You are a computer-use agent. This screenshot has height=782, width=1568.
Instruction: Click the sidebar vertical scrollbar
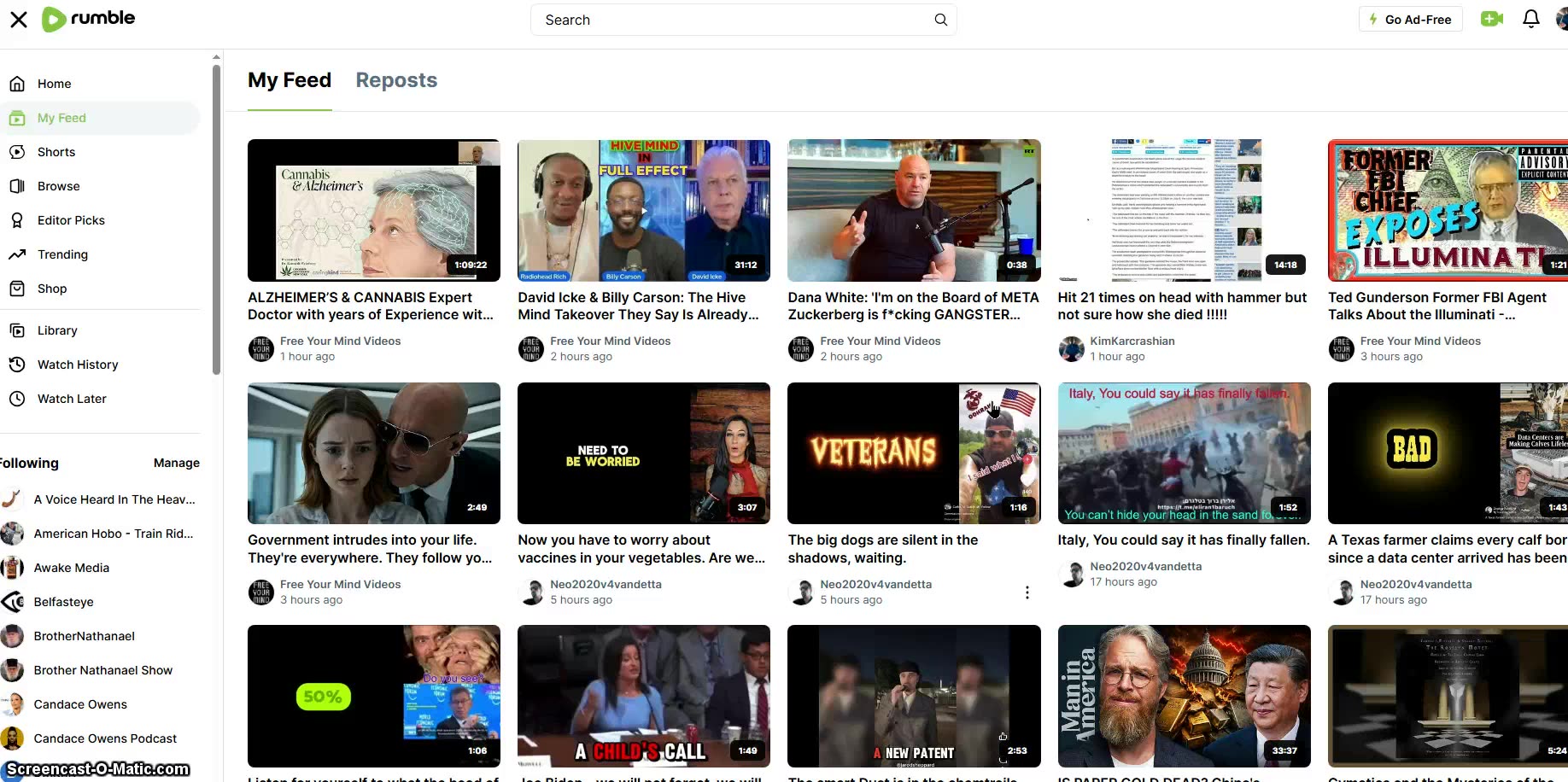point(216,219)
